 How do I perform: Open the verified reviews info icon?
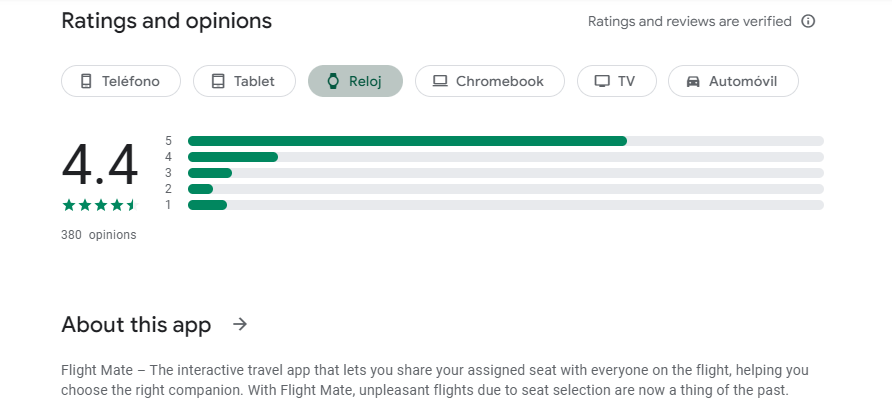(x=808, y=21)
